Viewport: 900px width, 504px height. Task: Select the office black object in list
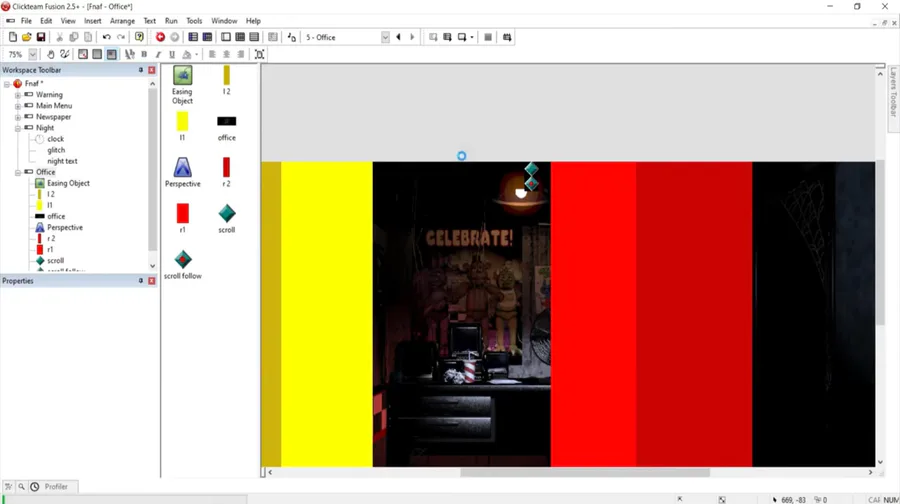coord(227,128)
